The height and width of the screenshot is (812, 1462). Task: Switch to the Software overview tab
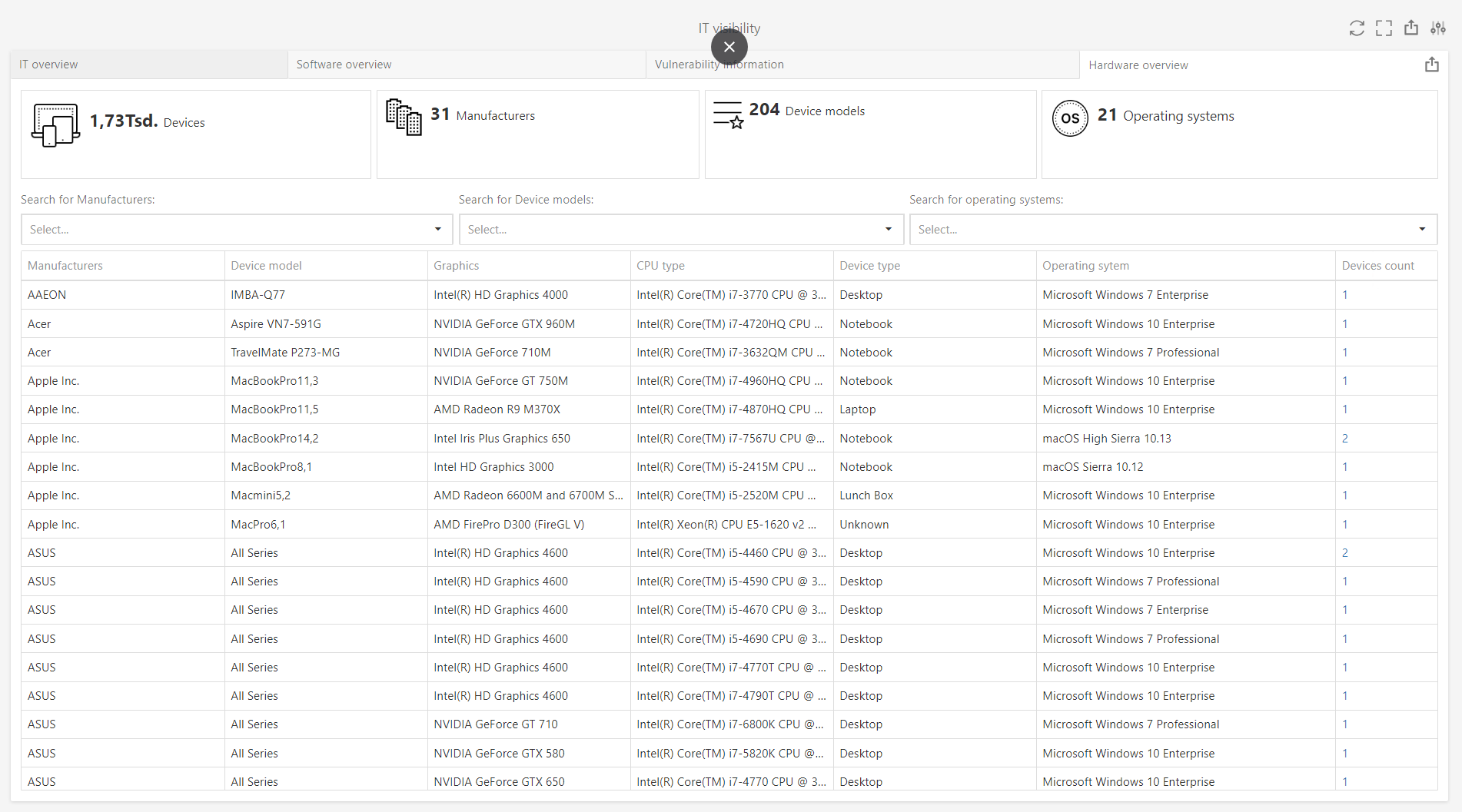pos(344,65)
